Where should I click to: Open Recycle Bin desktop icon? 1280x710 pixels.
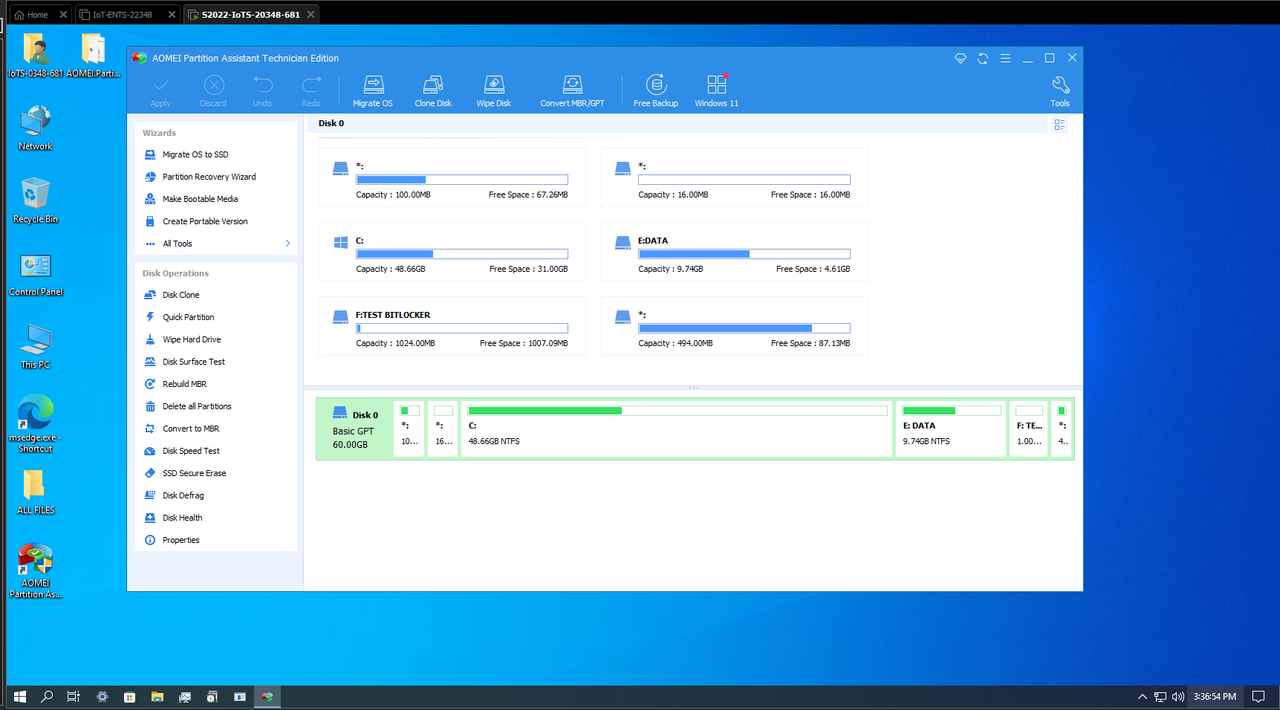(35, 200)
